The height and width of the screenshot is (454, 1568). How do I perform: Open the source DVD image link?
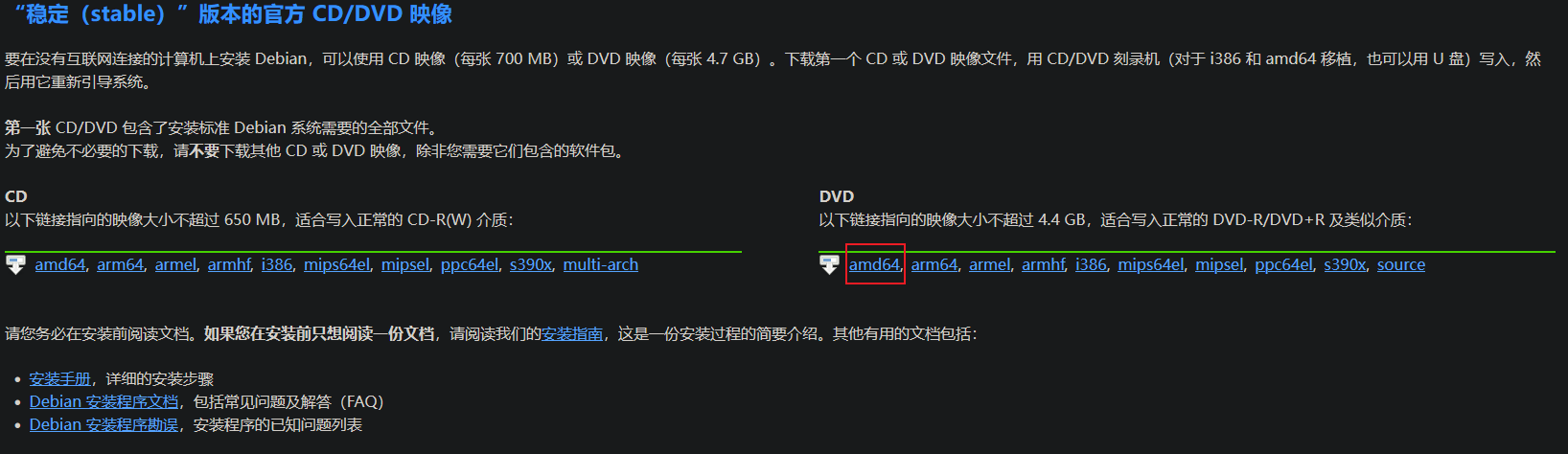1401,265
